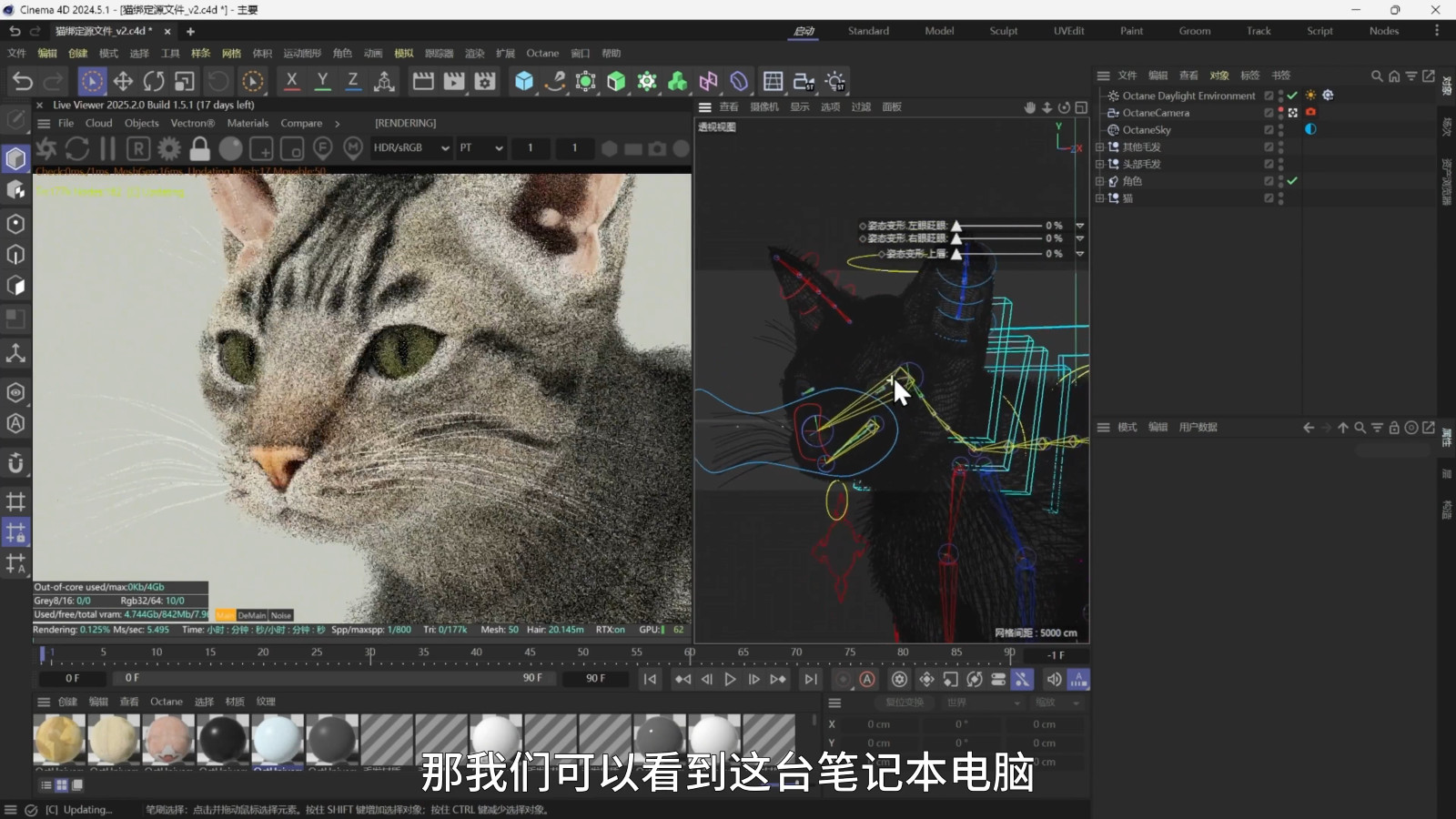Expand the 其他毛发 object tree node

click(x=1099, y=147)
